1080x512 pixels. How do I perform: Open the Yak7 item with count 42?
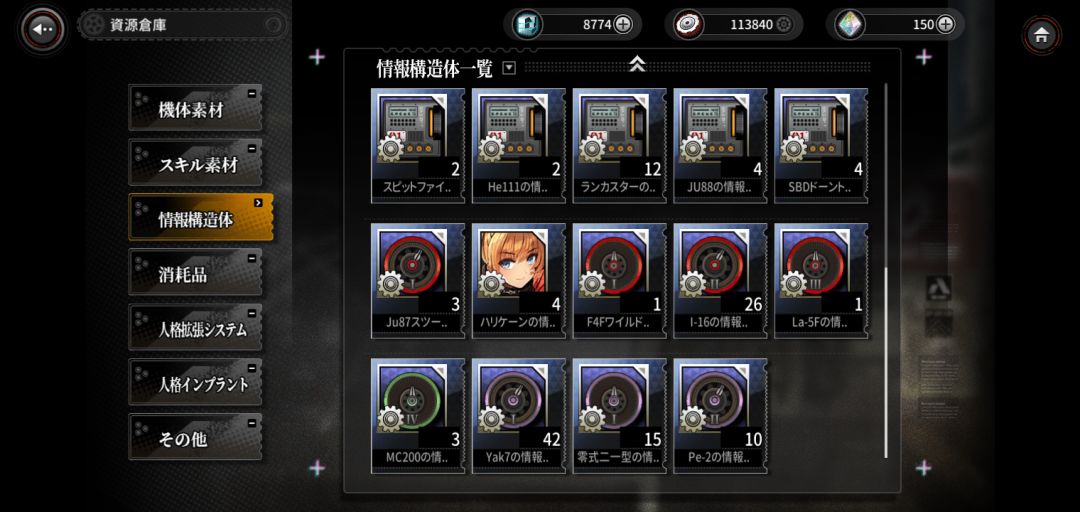coord(519,416)
